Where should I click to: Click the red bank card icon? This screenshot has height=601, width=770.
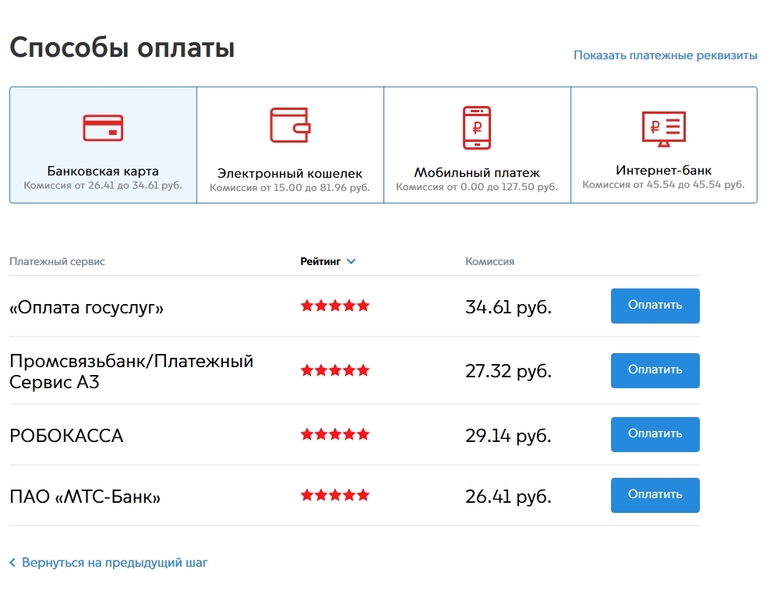pos(103,128)
